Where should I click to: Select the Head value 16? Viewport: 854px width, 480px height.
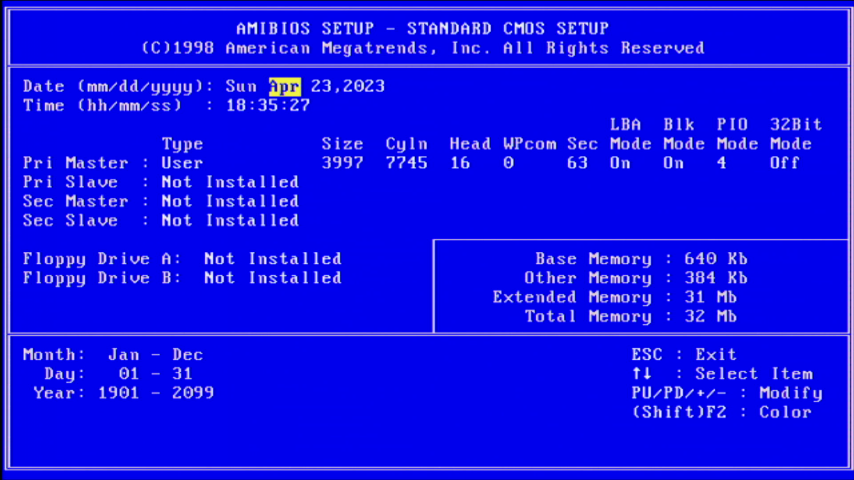(x=459, y=163)
